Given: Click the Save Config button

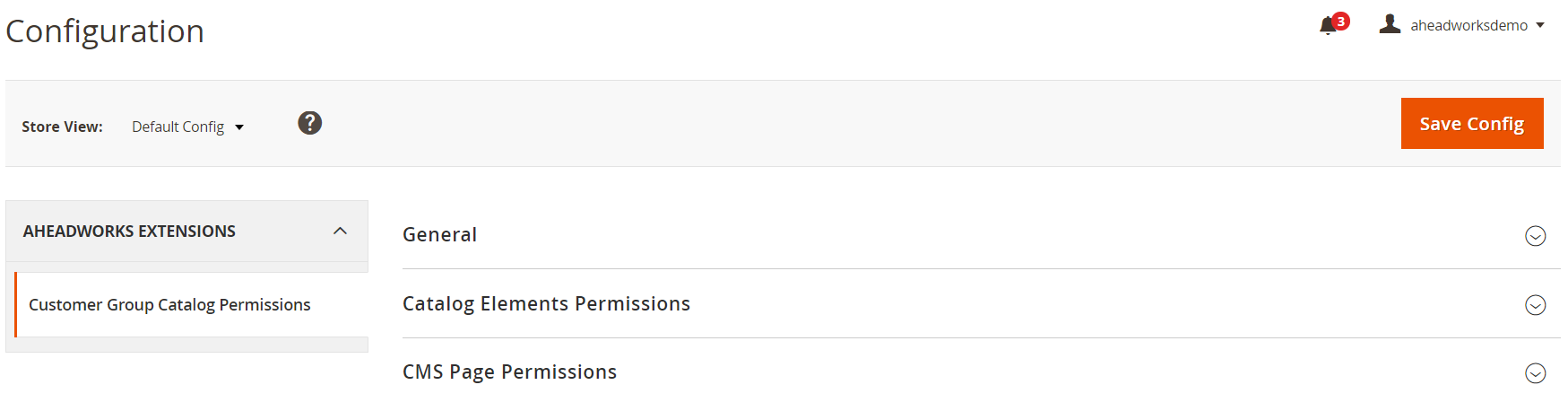Looking at the screenshot, I should 1471,124.
